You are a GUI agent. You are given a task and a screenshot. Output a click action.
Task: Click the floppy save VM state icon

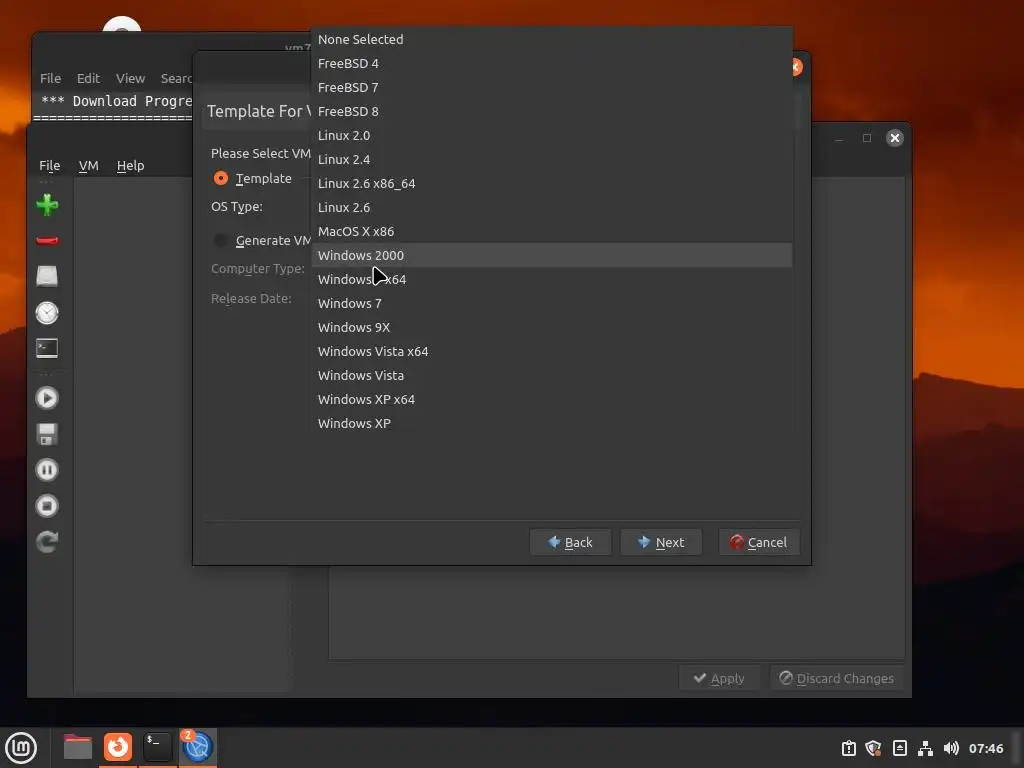tap(47, 434)
